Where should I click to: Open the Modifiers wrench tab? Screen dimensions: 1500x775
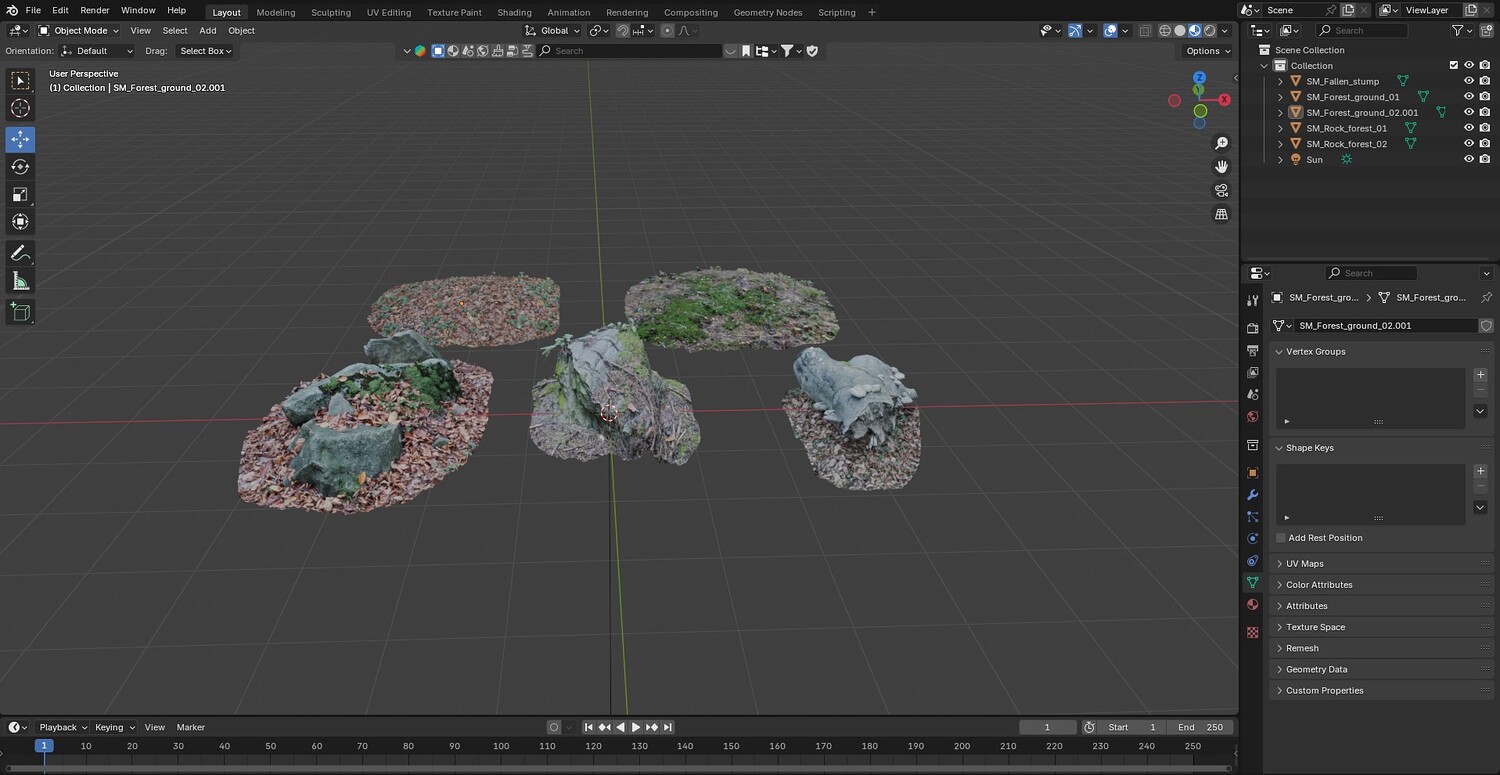[1252, 495]
